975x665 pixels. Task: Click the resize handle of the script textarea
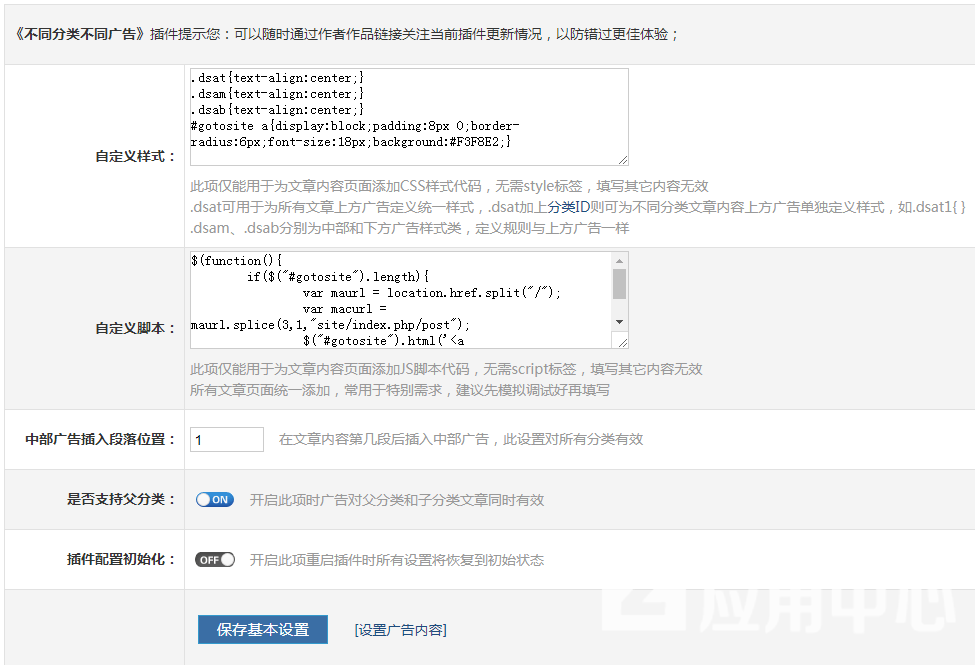click(x=623, y=343)
